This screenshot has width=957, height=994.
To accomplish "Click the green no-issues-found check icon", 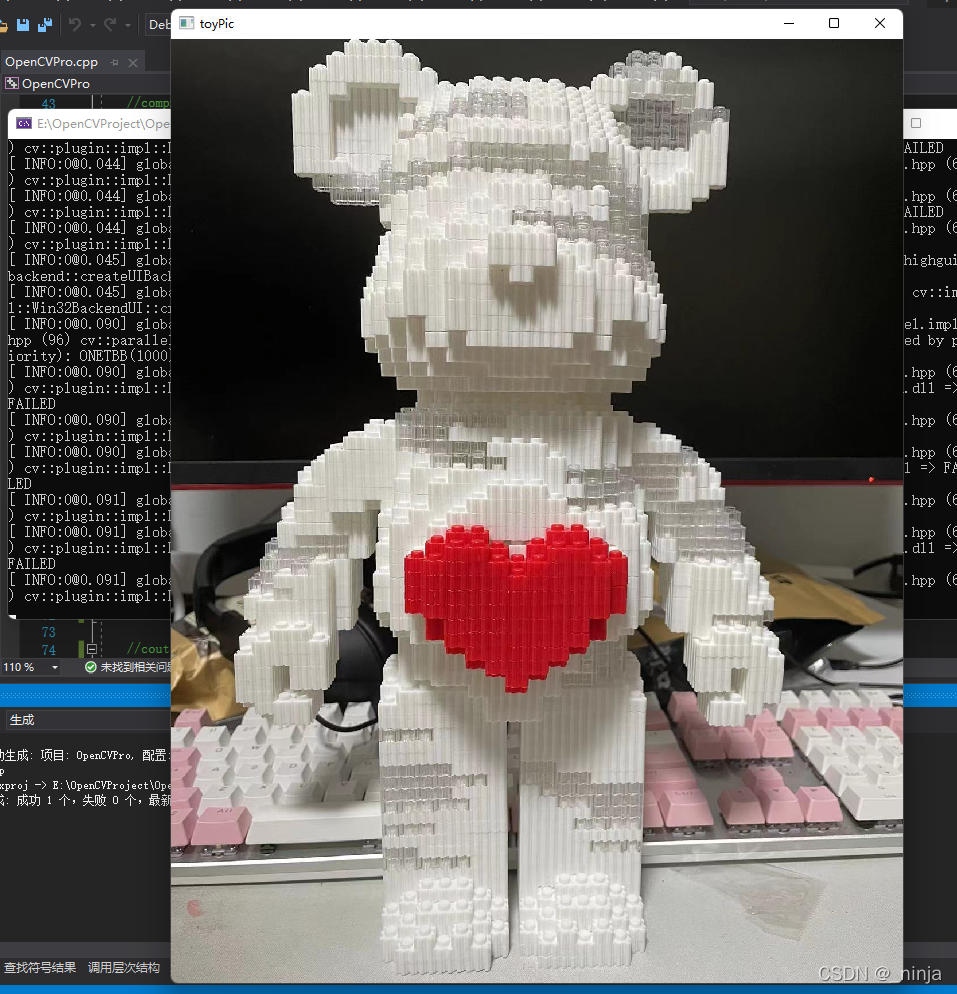I will coord(91,667).
